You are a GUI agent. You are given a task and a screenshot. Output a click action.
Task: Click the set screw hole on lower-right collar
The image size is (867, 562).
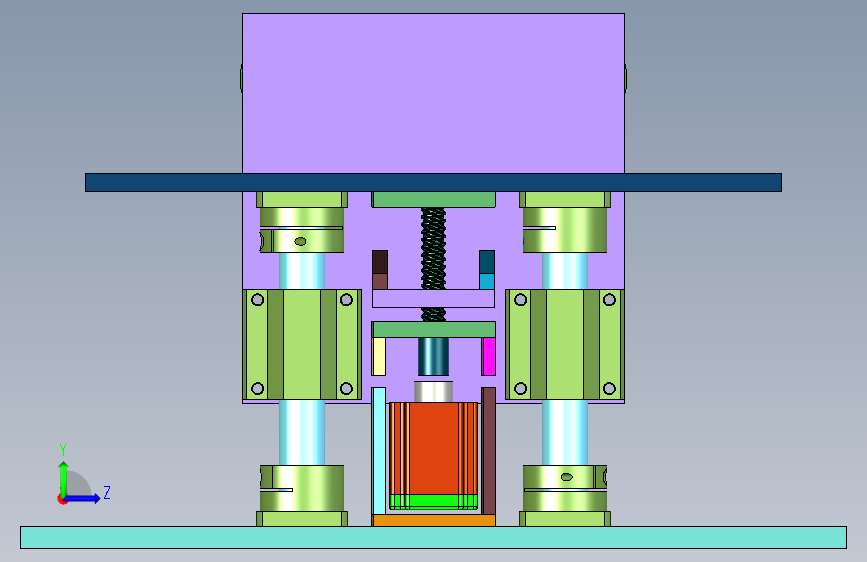pyautogui.click(x=567, y=477)
